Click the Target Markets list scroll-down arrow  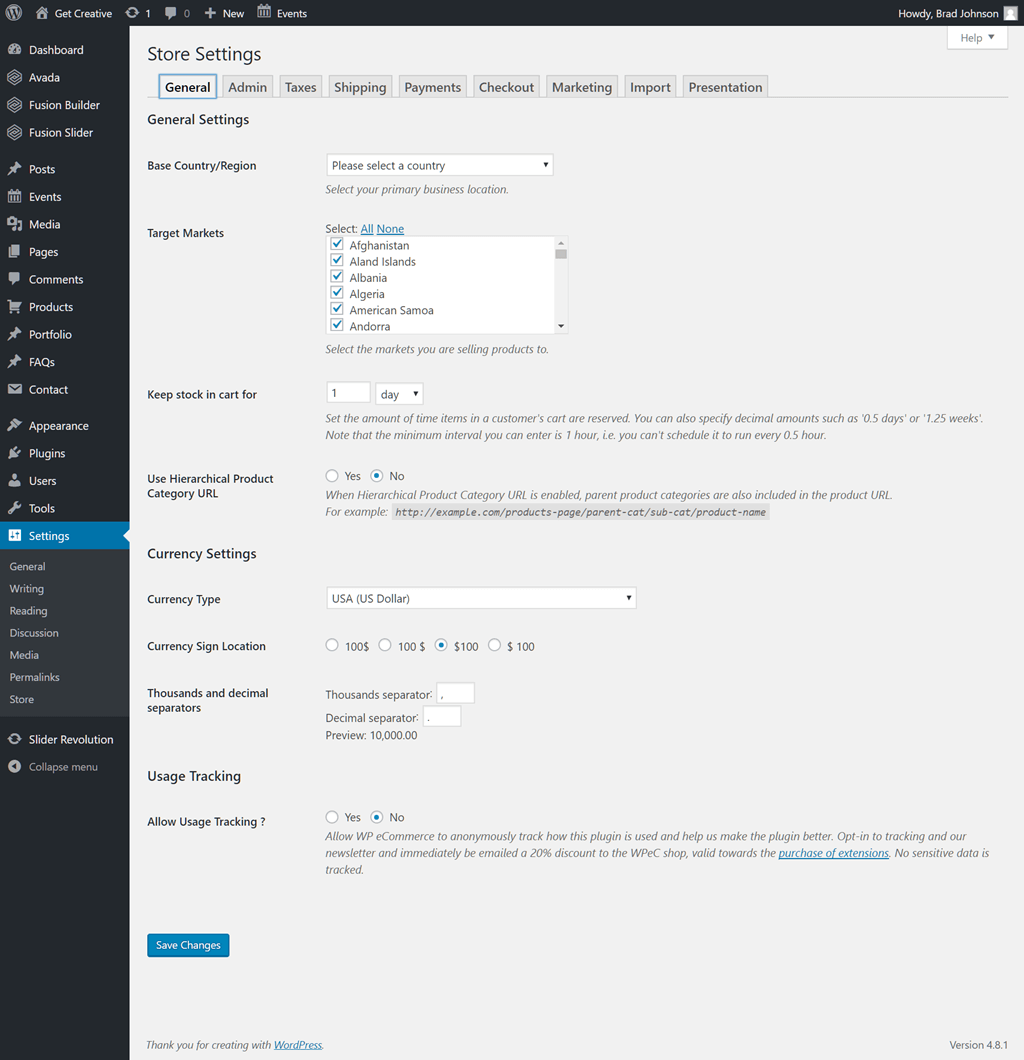pyautogui.click(x=561, y=326)
